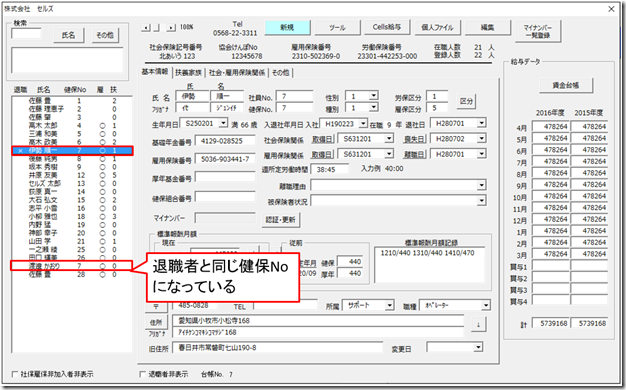Click the zoom scroller thumb beside 100%
Image resolution: width=626 pixels, height=390 pixels.
156,28
